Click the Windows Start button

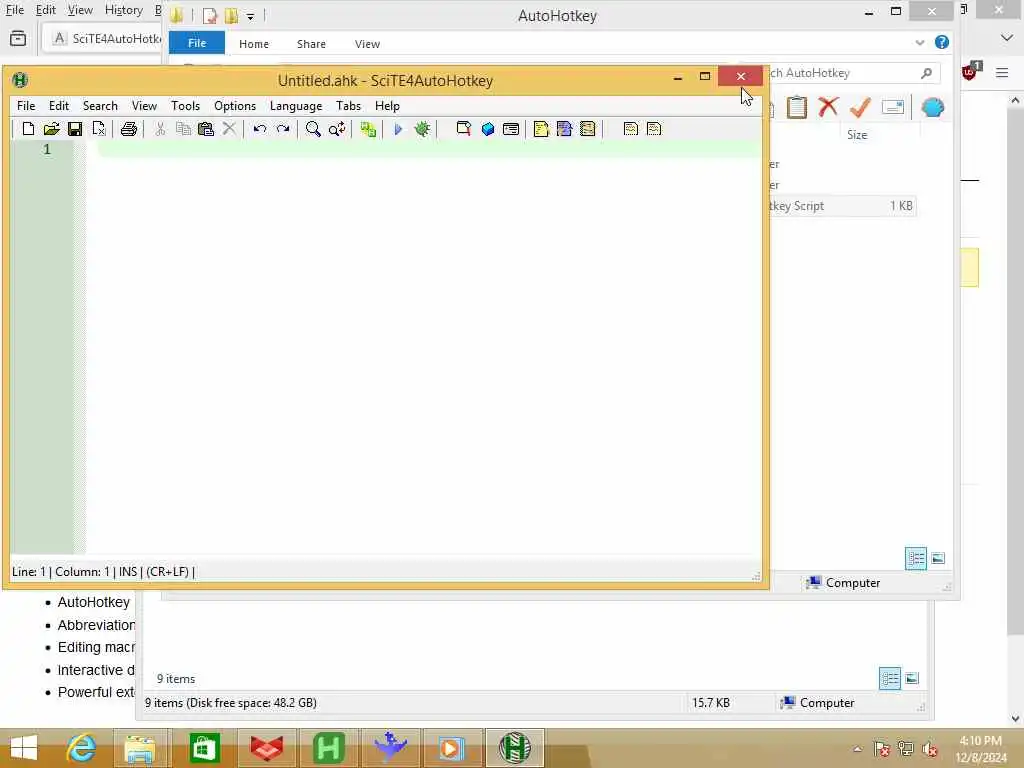24,748
